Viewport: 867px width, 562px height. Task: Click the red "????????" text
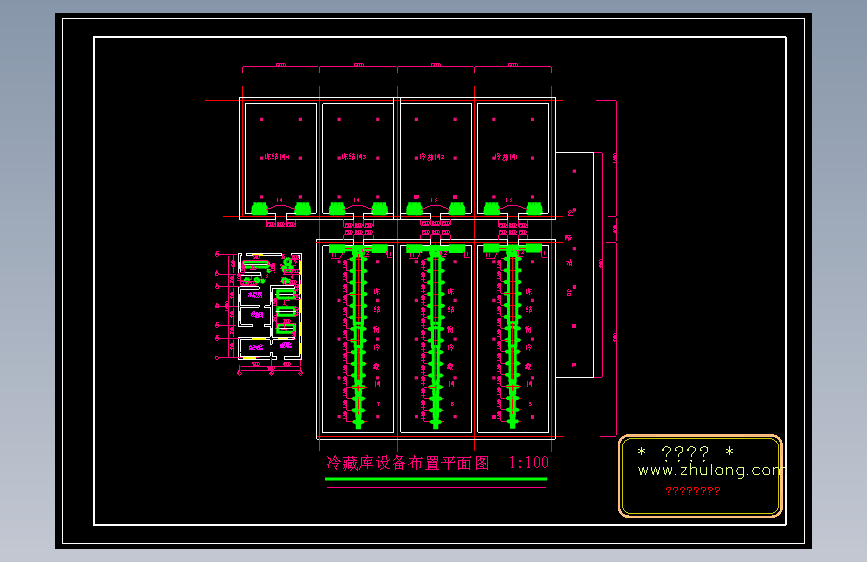(x=693, y=491)
